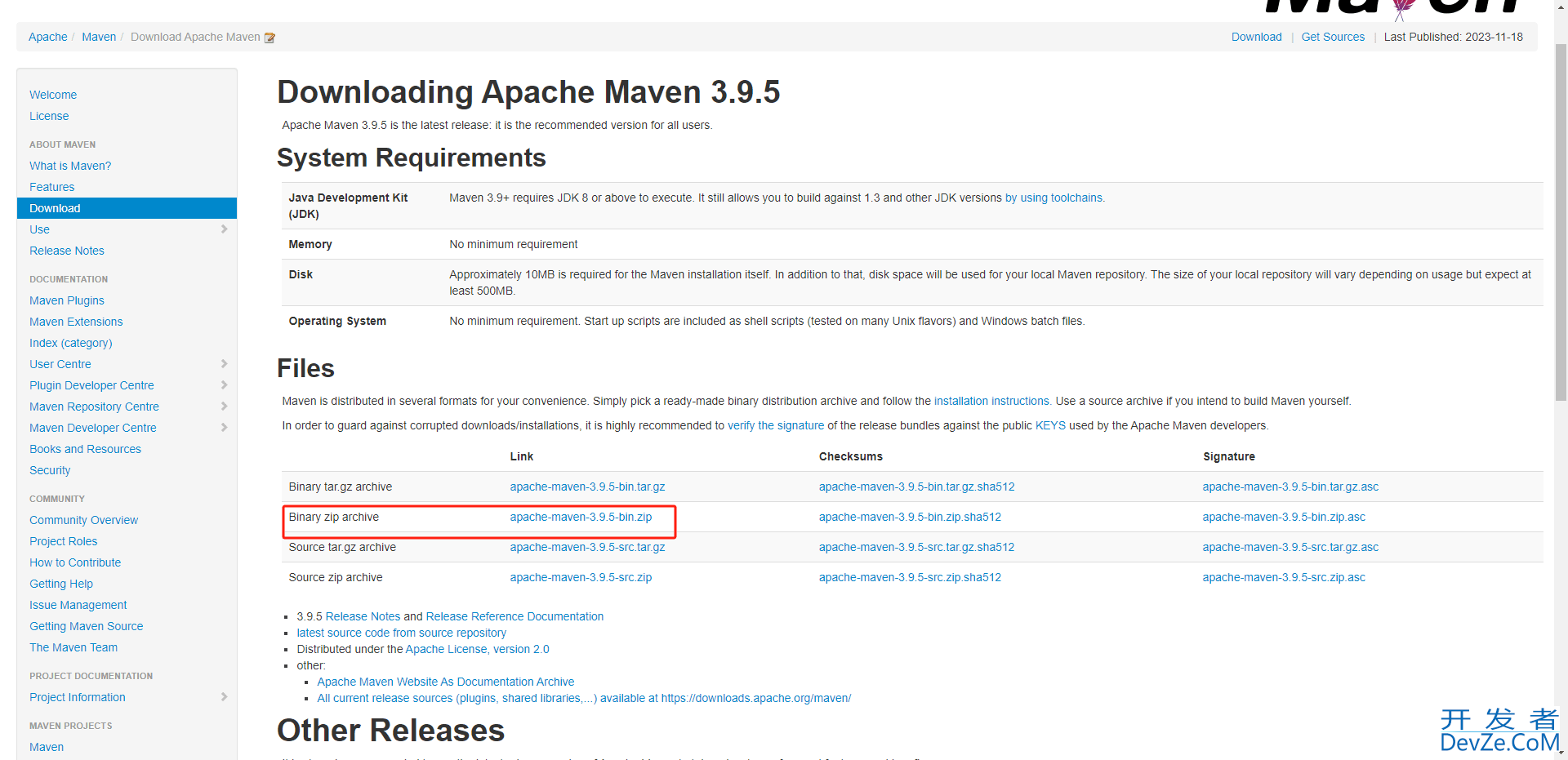Open the Maven link under Maven Projects

[x=47, y=747]
